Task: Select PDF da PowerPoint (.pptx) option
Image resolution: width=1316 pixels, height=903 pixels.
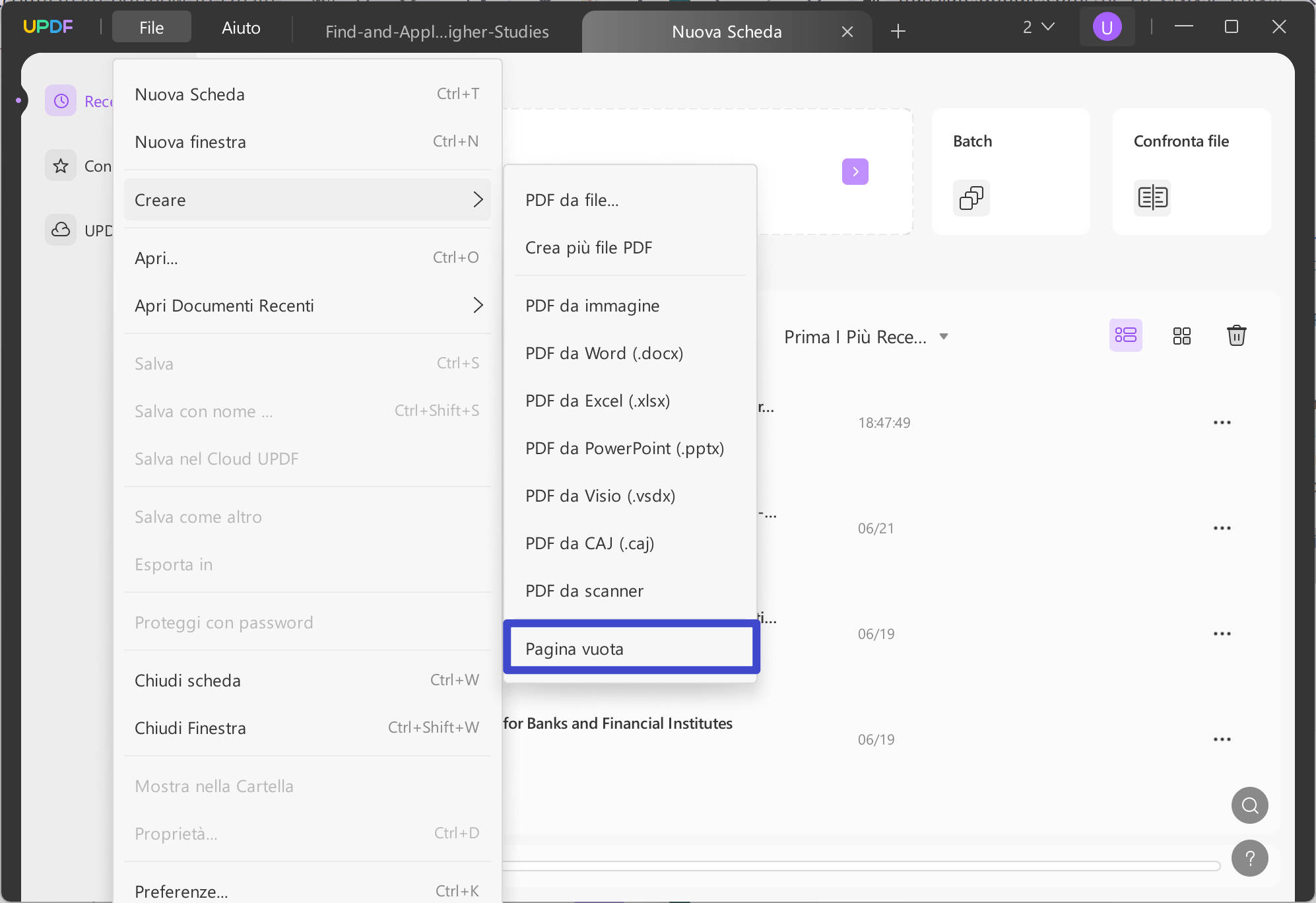Action: (x=630, y=448)
